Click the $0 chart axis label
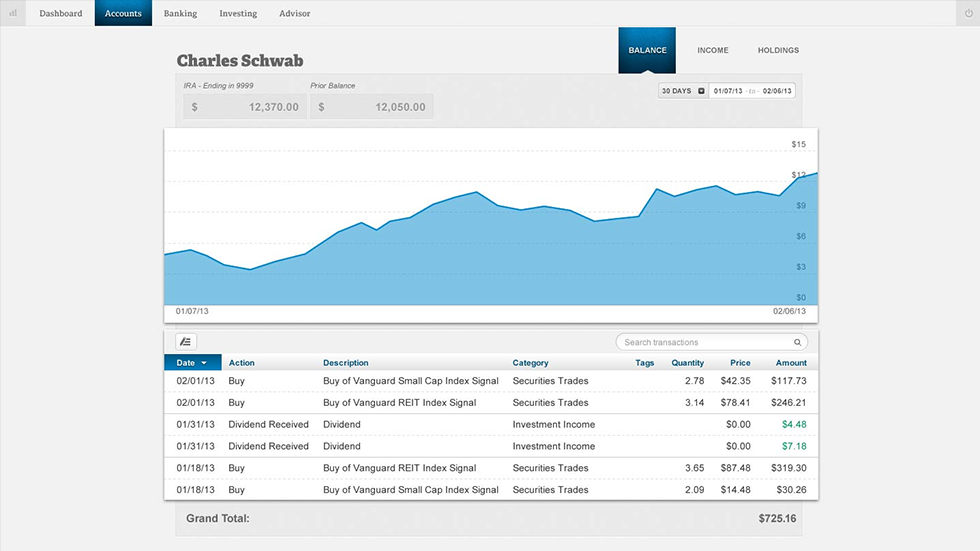This screenshot has height=551, width=980. tap(801, 297)
